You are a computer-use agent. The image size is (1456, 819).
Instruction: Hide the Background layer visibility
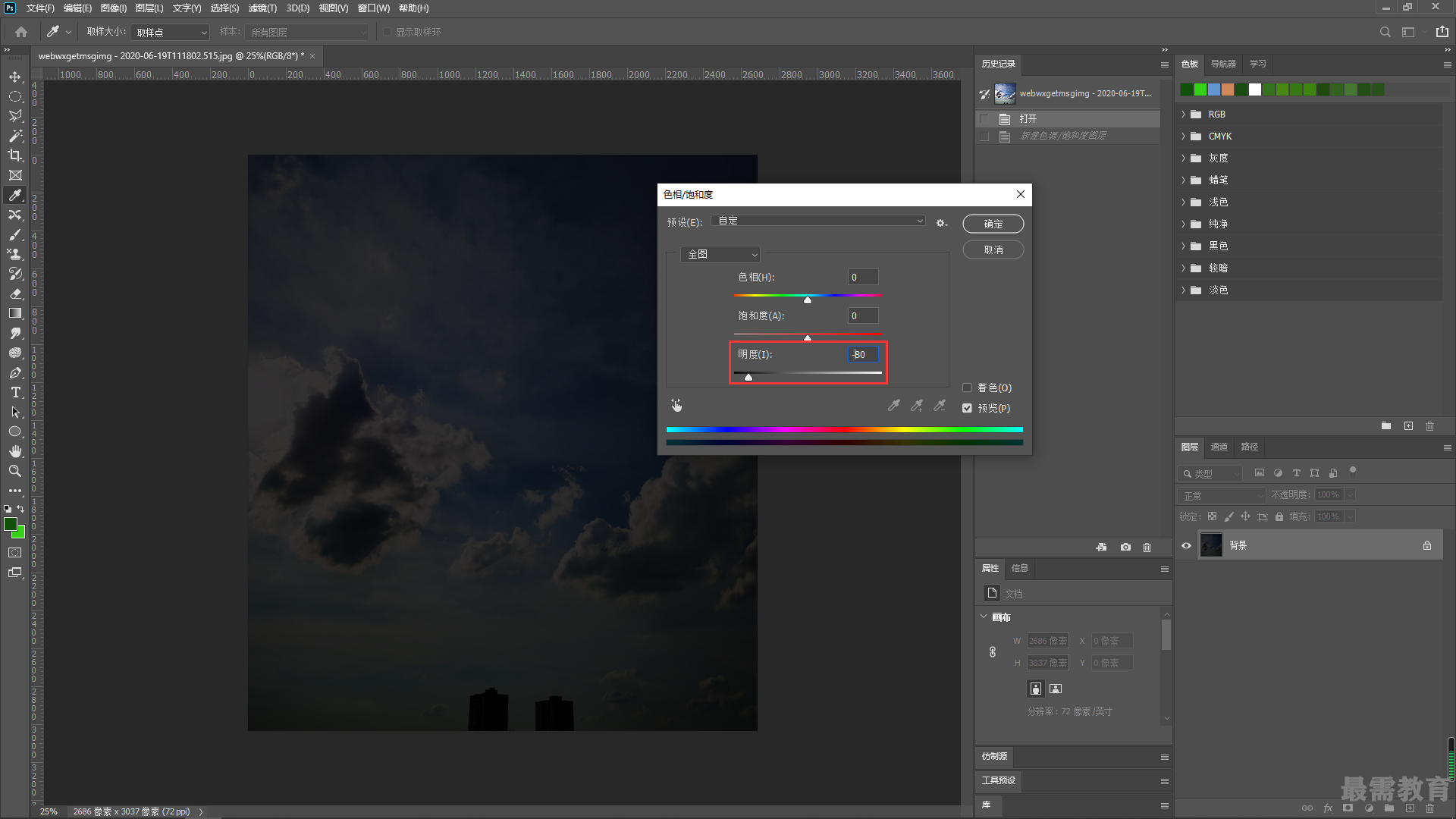1187,545
